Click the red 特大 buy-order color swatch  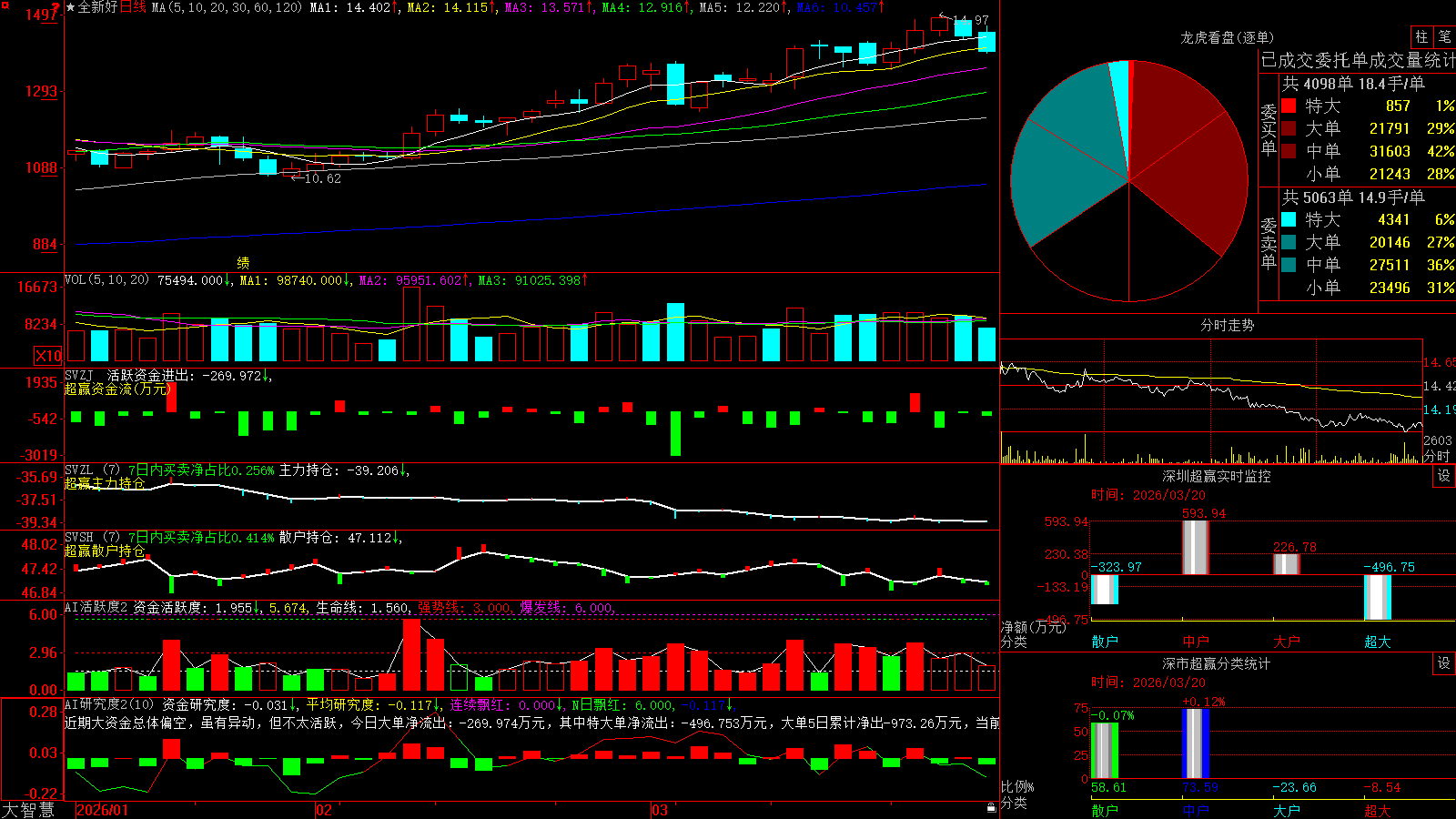1289,106
